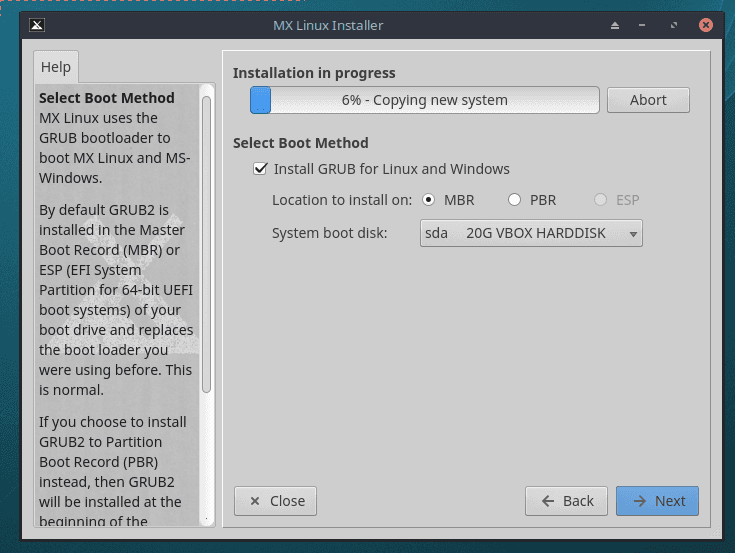Open the System boot disk dropdown

tap(531, 233)
